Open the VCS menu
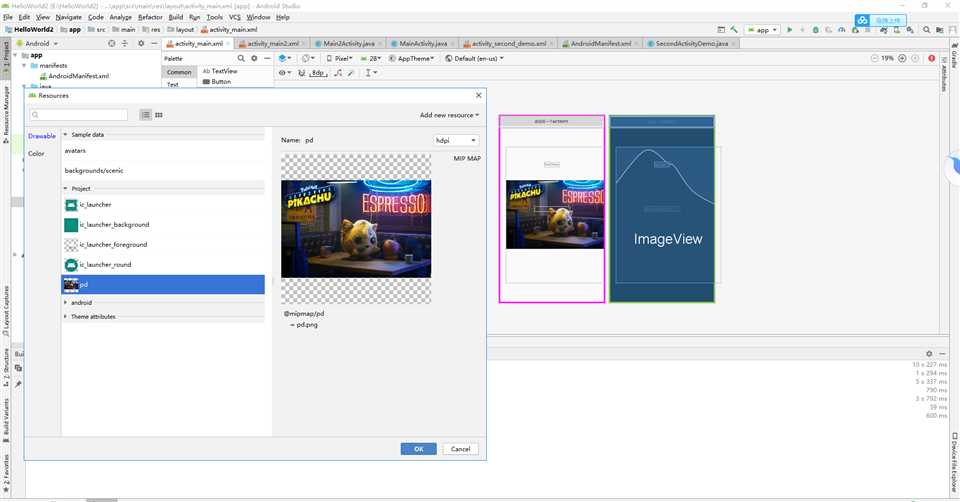 pos(234,17)
